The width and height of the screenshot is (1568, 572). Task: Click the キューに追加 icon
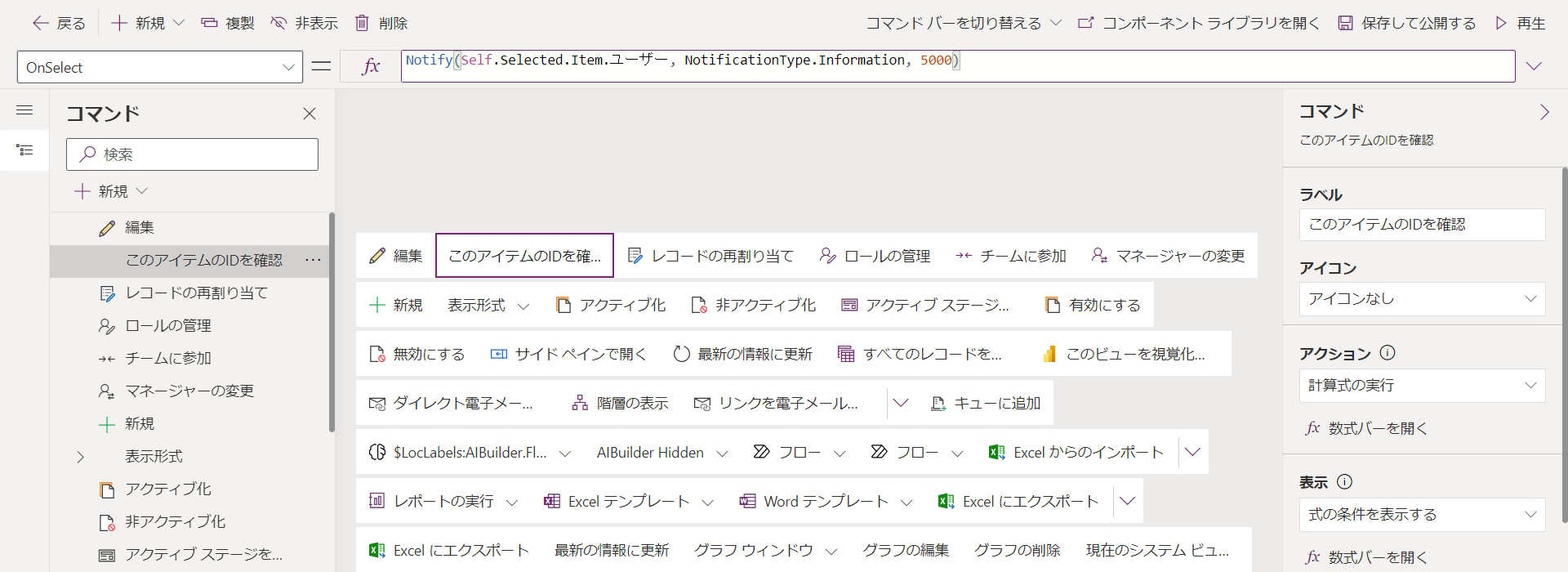click(938, 403)
